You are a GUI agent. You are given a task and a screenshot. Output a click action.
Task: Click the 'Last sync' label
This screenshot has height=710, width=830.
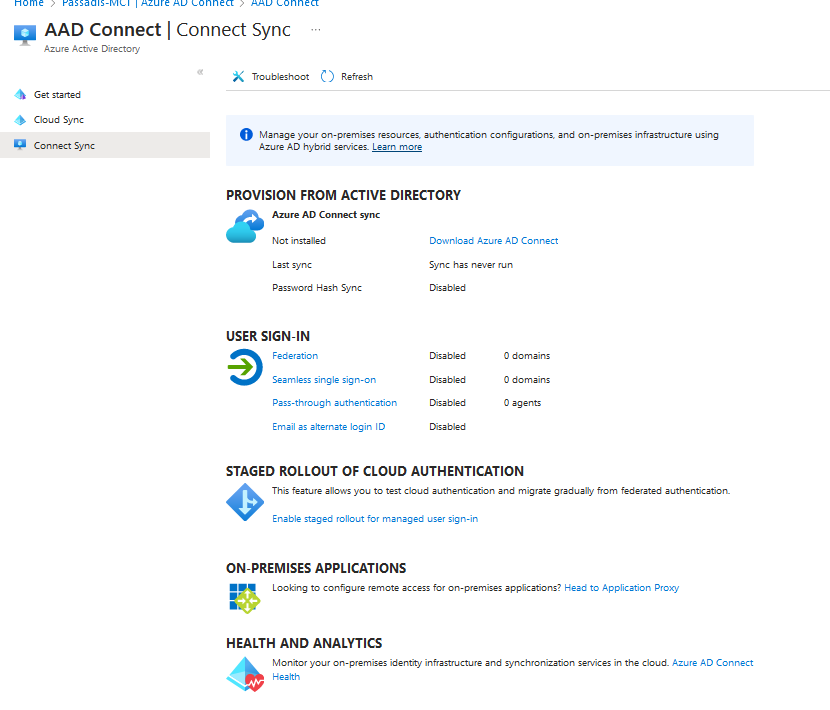coord(292,265)
